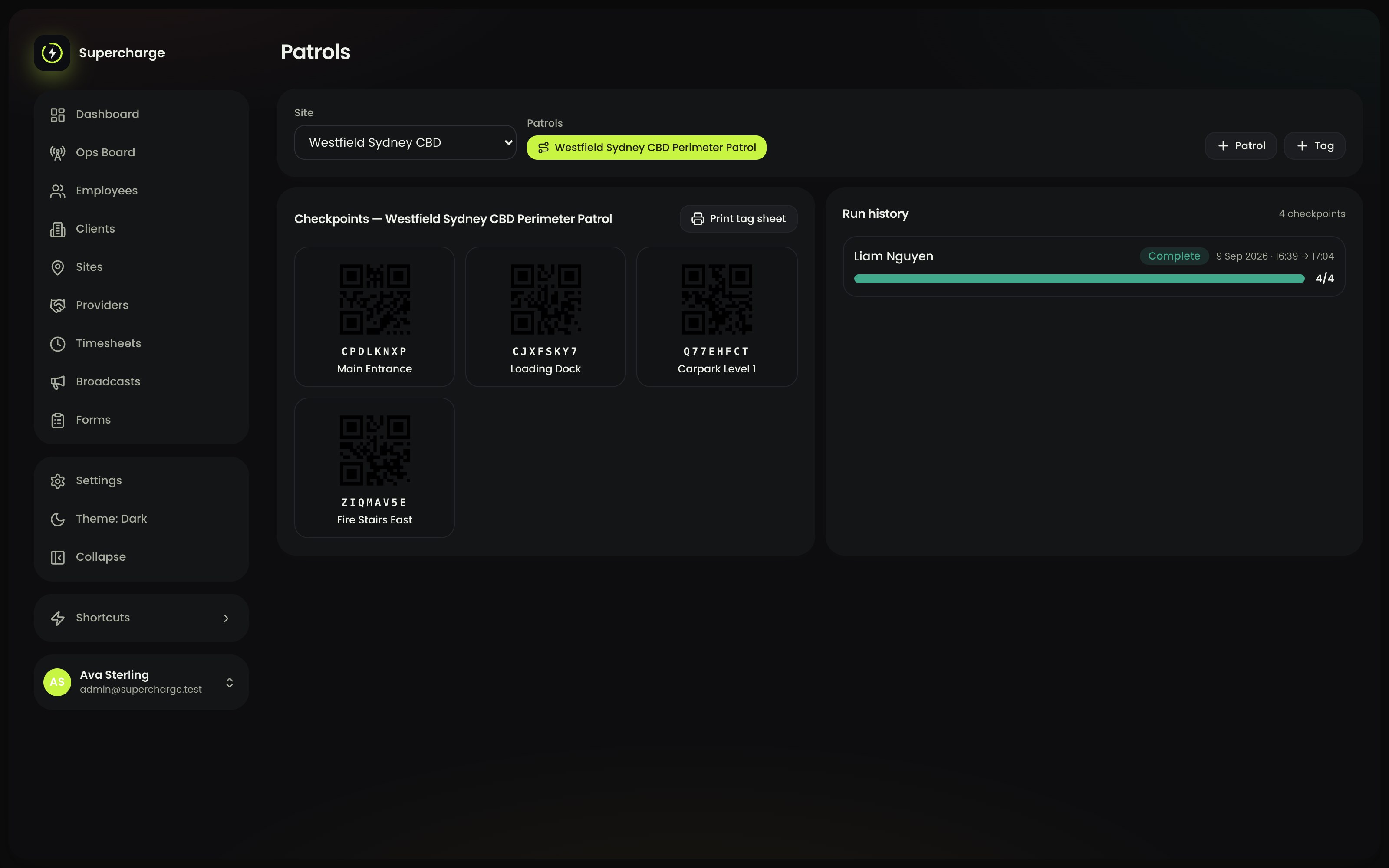Click the Settings gear icon

[57, 481]
